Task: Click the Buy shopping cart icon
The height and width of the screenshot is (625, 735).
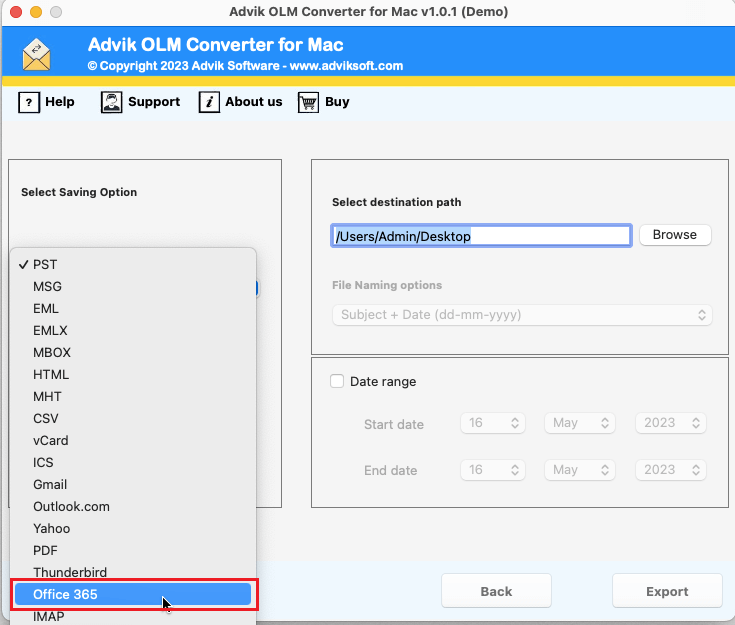Action: coord(308,102)
